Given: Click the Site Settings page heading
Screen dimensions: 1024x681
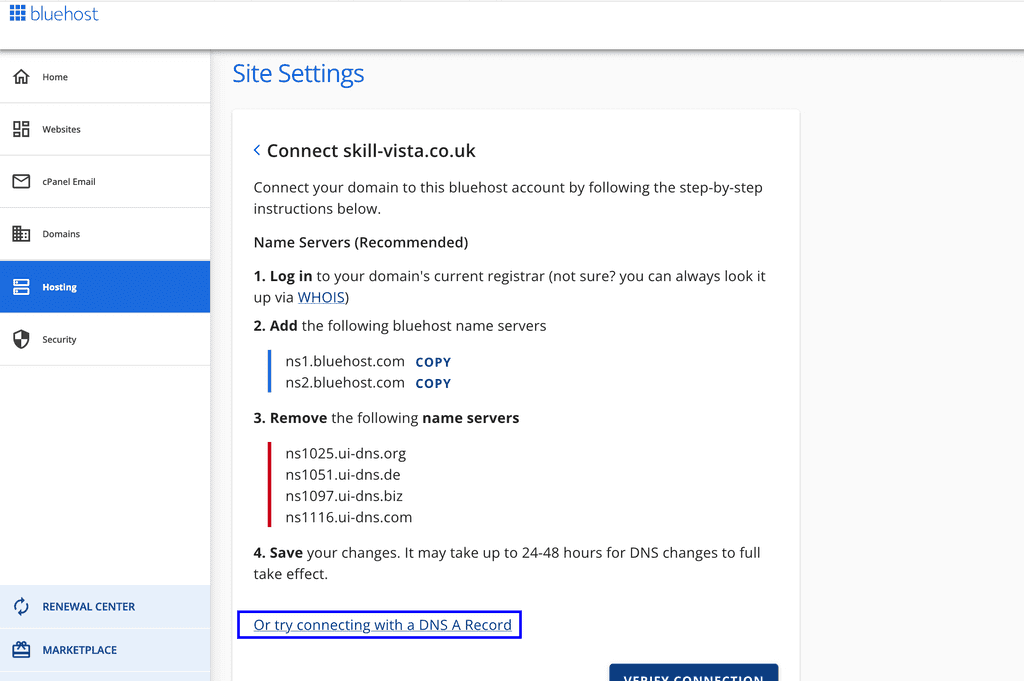Looking at the screenshot, I should 298,74.
